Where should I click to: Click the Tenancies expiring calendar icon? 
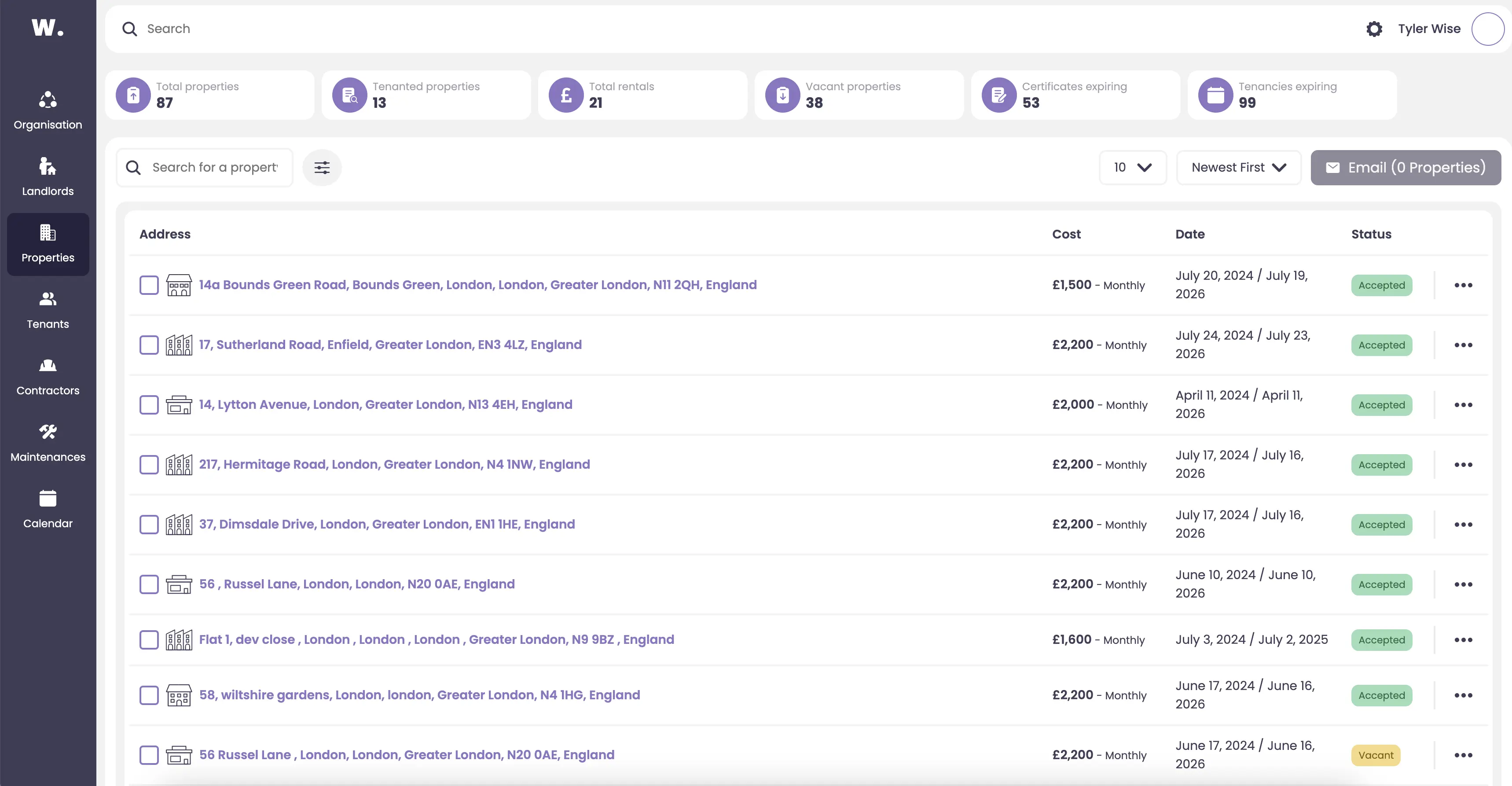click(1215, 95)
